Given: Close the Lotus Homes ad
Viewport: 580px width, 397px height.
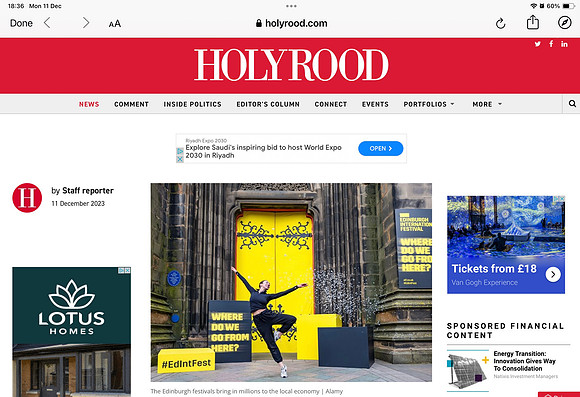Looking at the screenshot, I should 127,270.
